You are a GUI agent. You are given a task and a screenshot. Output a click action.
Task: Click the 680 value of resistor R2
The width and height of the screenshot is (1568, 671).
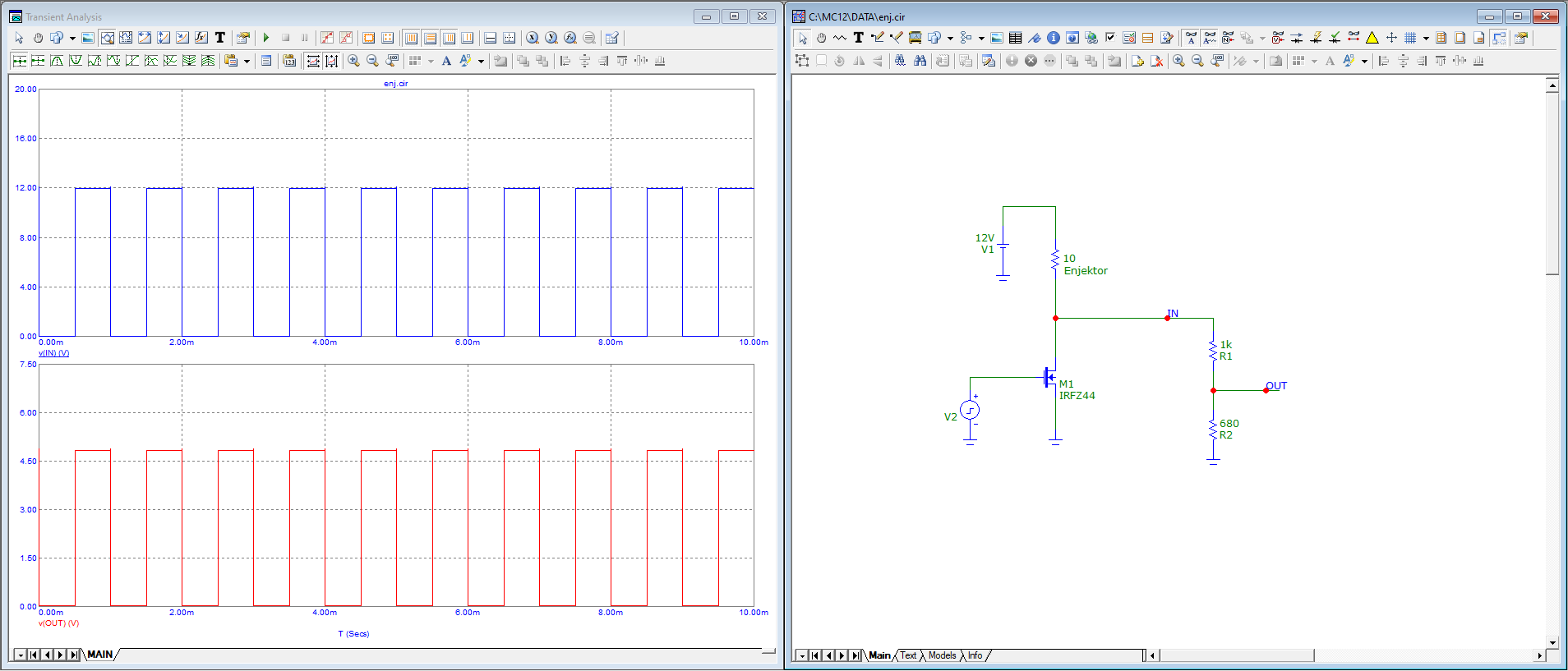click(1229, 424)
